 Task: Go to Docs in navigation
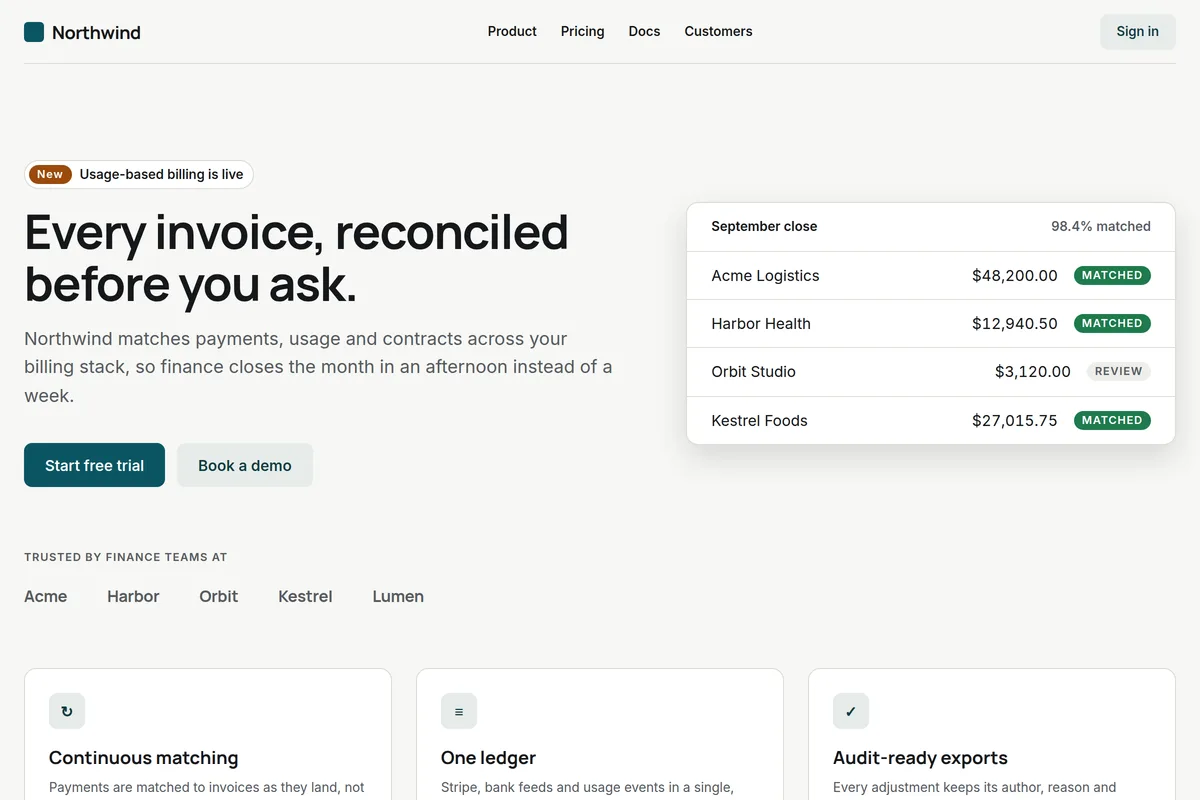[x=644, y=31]
